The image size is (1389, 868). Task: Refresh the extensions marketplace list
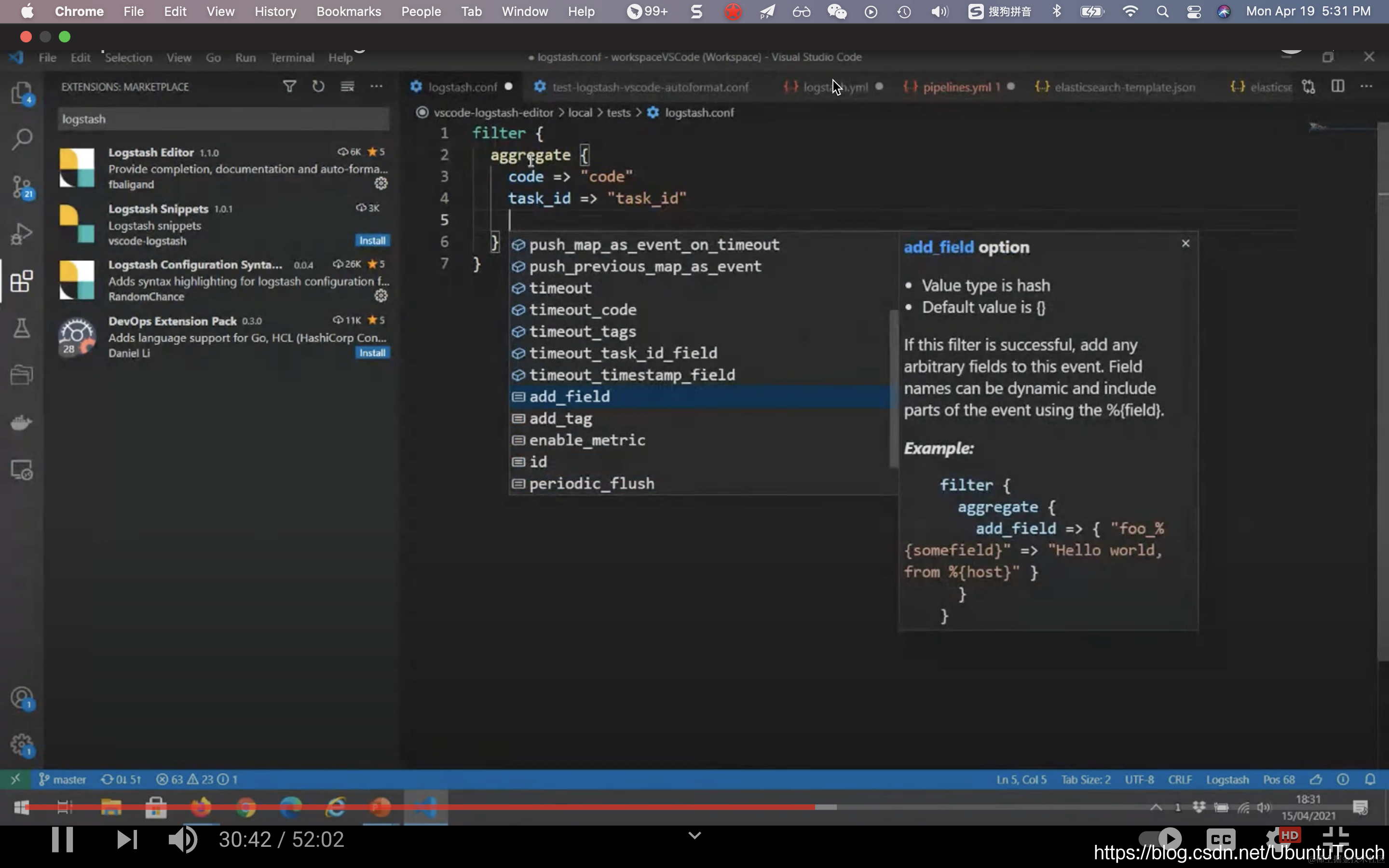(318, 86)
